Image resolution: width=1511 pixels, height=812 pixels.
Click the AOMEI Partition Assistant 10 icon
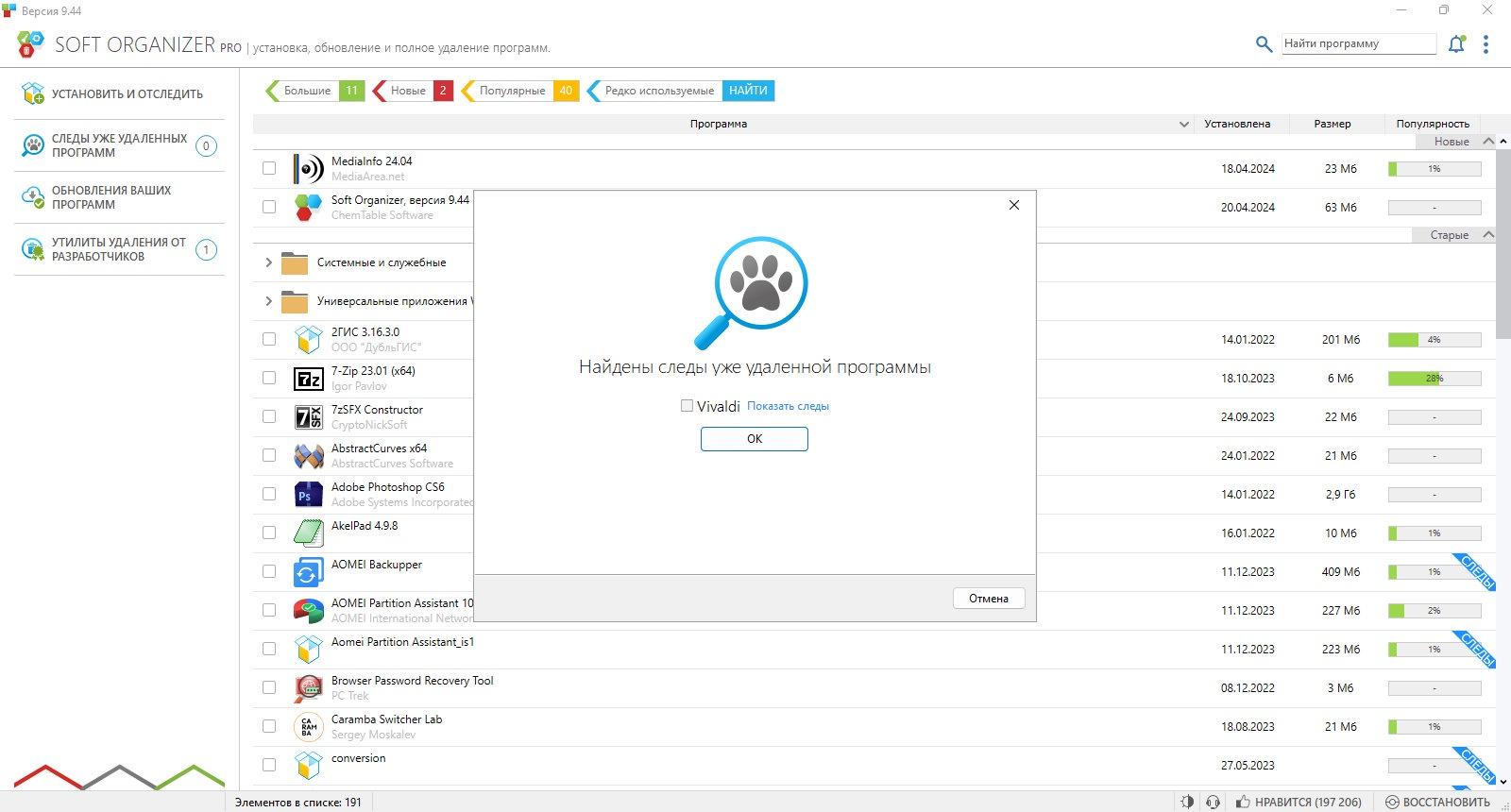pyautogui.click(x=308, y=611)
